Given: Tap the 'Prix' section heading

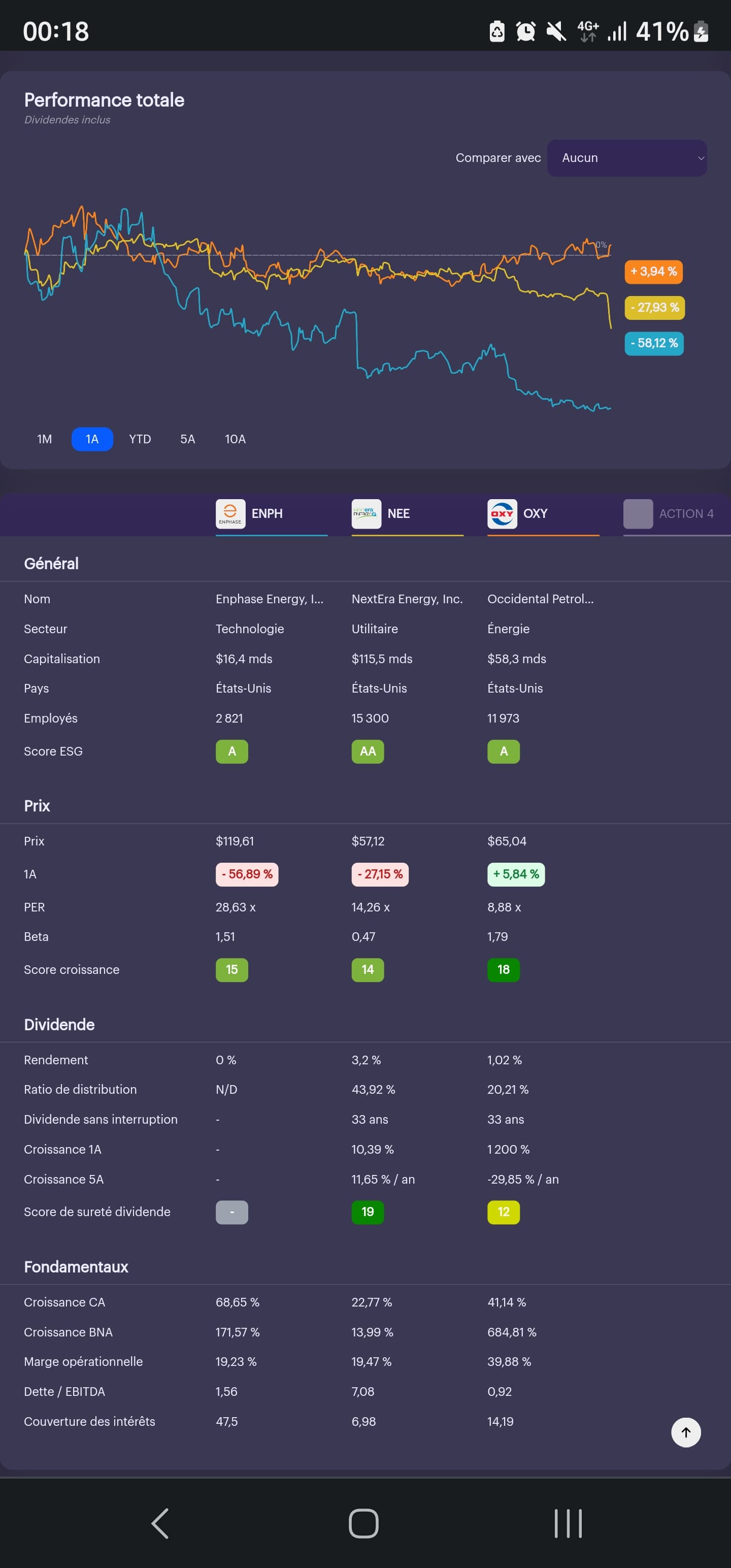Looking at the screenshot, I should [37, 806].
